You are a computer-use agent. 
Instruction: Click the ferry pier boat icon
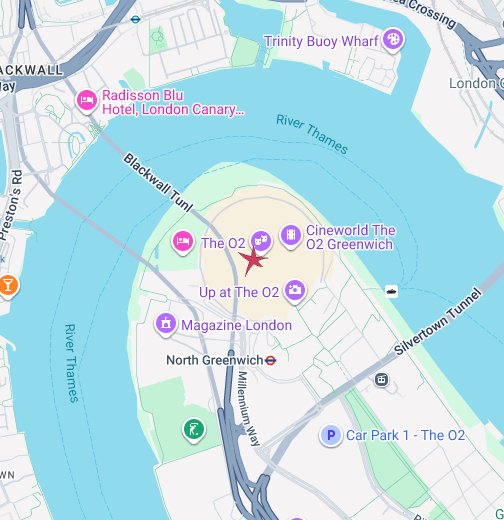point(392,291)
